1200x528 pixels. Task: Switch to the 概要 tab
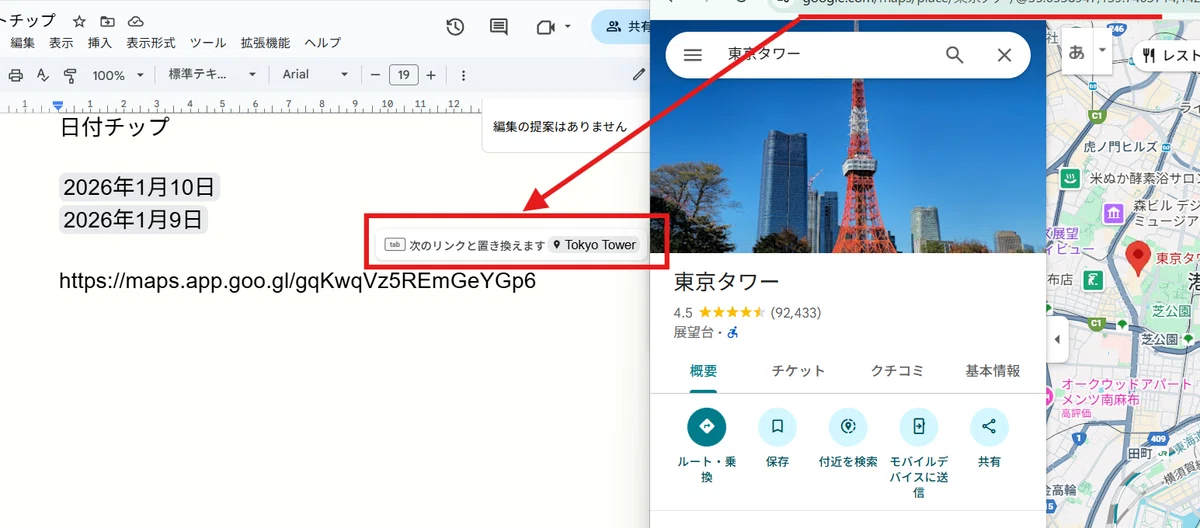703,371
